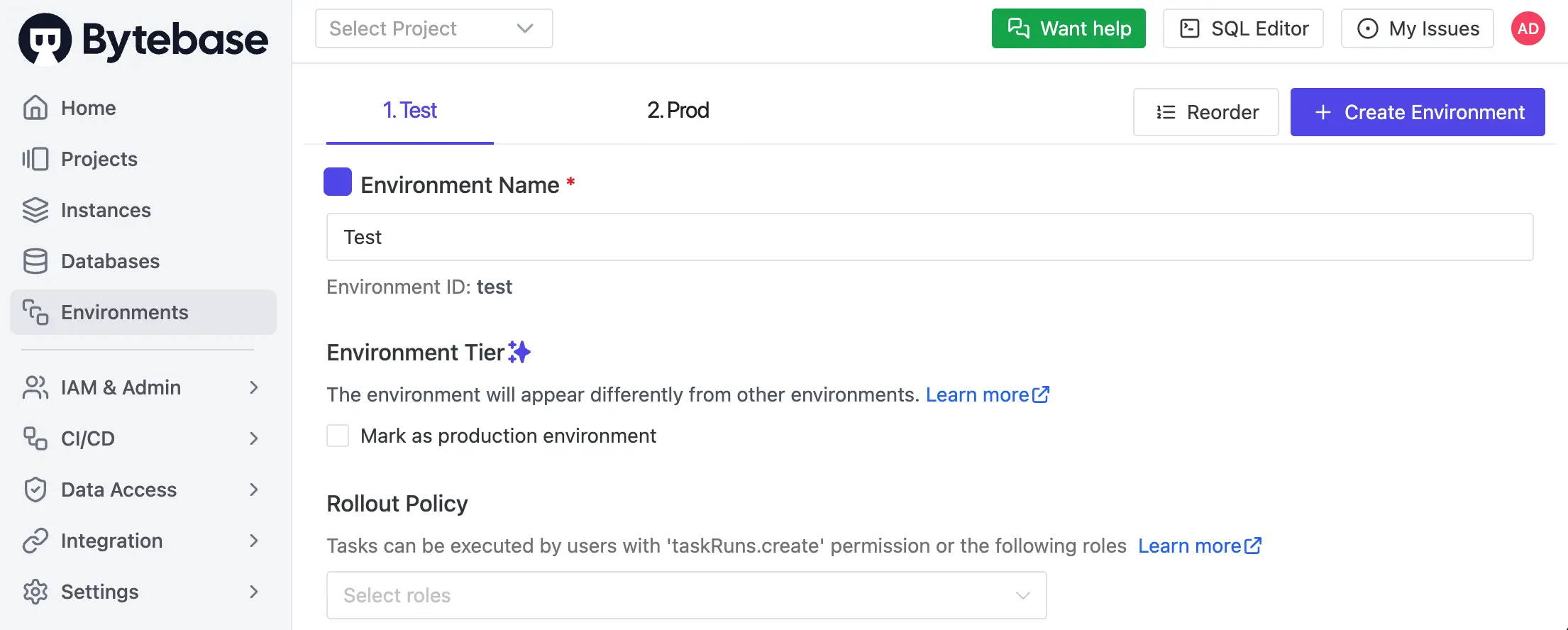Switch to the 2. Prod tab
Screen dimensions: 1568x630
click(x=678, y=110)
